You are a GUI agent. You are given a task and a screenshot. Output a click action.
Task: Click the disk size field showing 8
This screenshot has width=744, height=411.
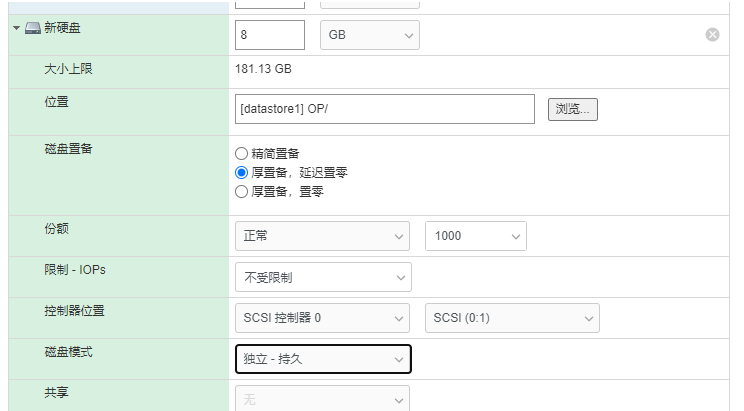270,35
